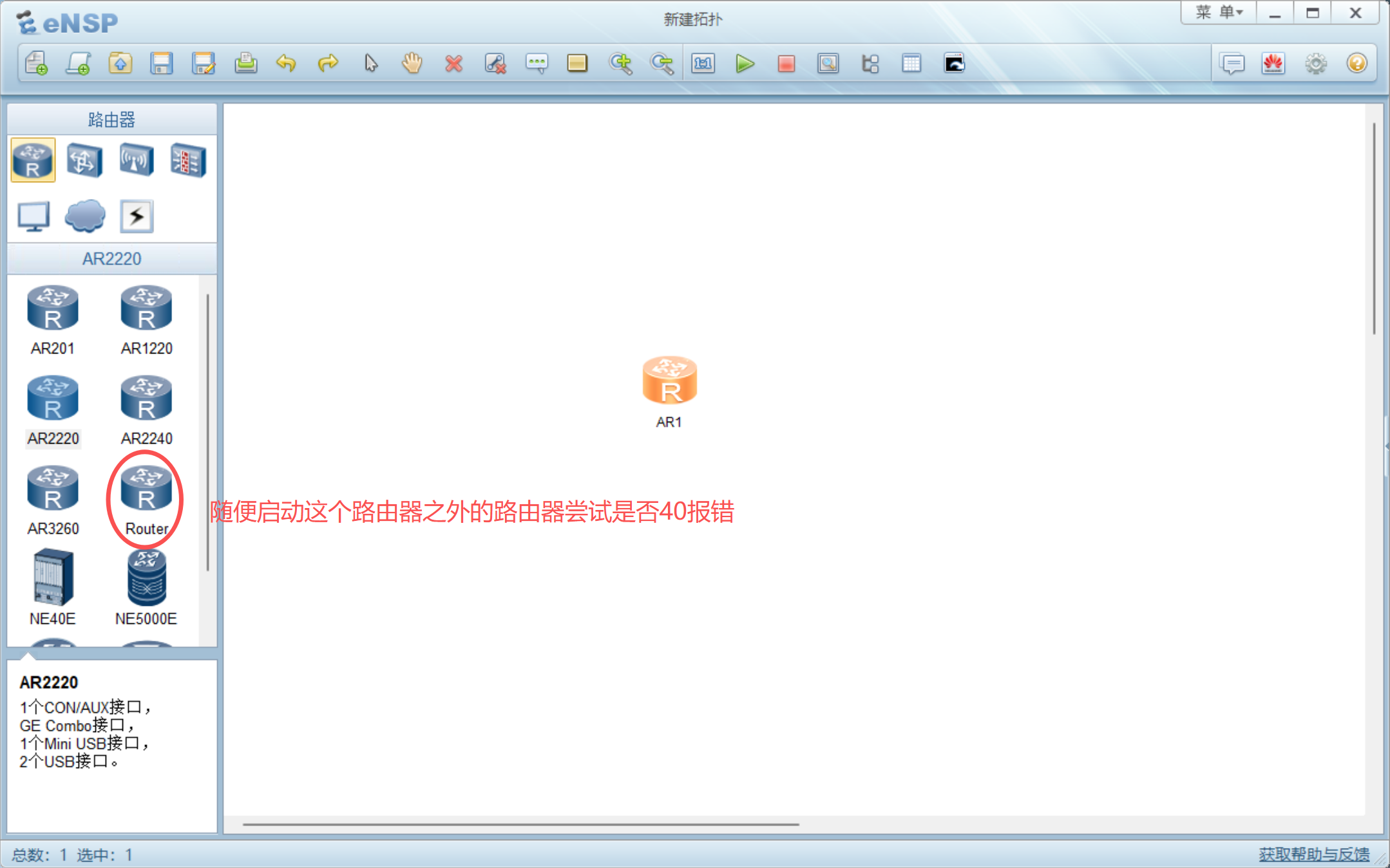
Task: Click the Save As toolbar icon
Action: tap(204, 63)
